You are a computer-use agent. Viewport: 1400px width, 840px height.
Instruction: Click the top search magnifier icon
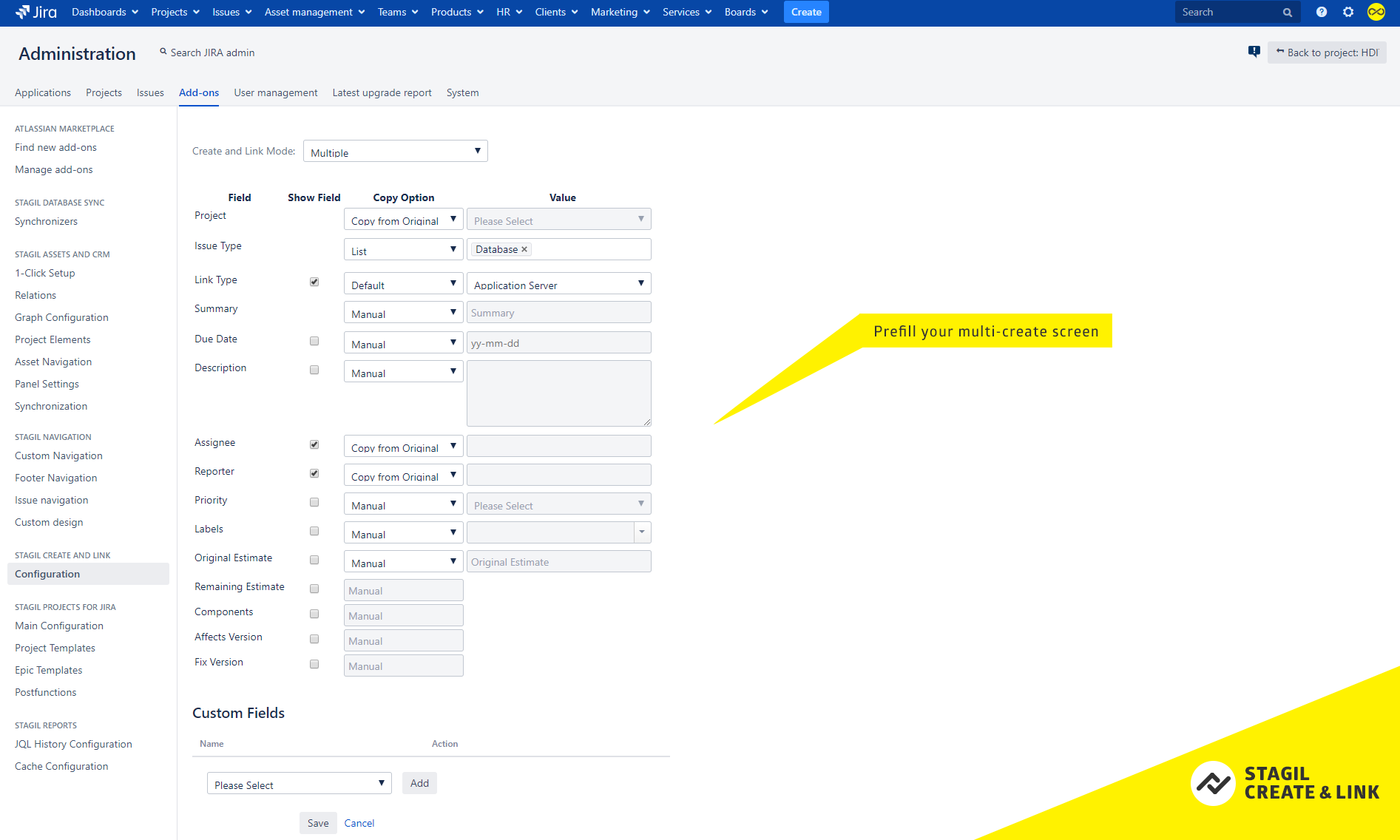click(1288, 13)
